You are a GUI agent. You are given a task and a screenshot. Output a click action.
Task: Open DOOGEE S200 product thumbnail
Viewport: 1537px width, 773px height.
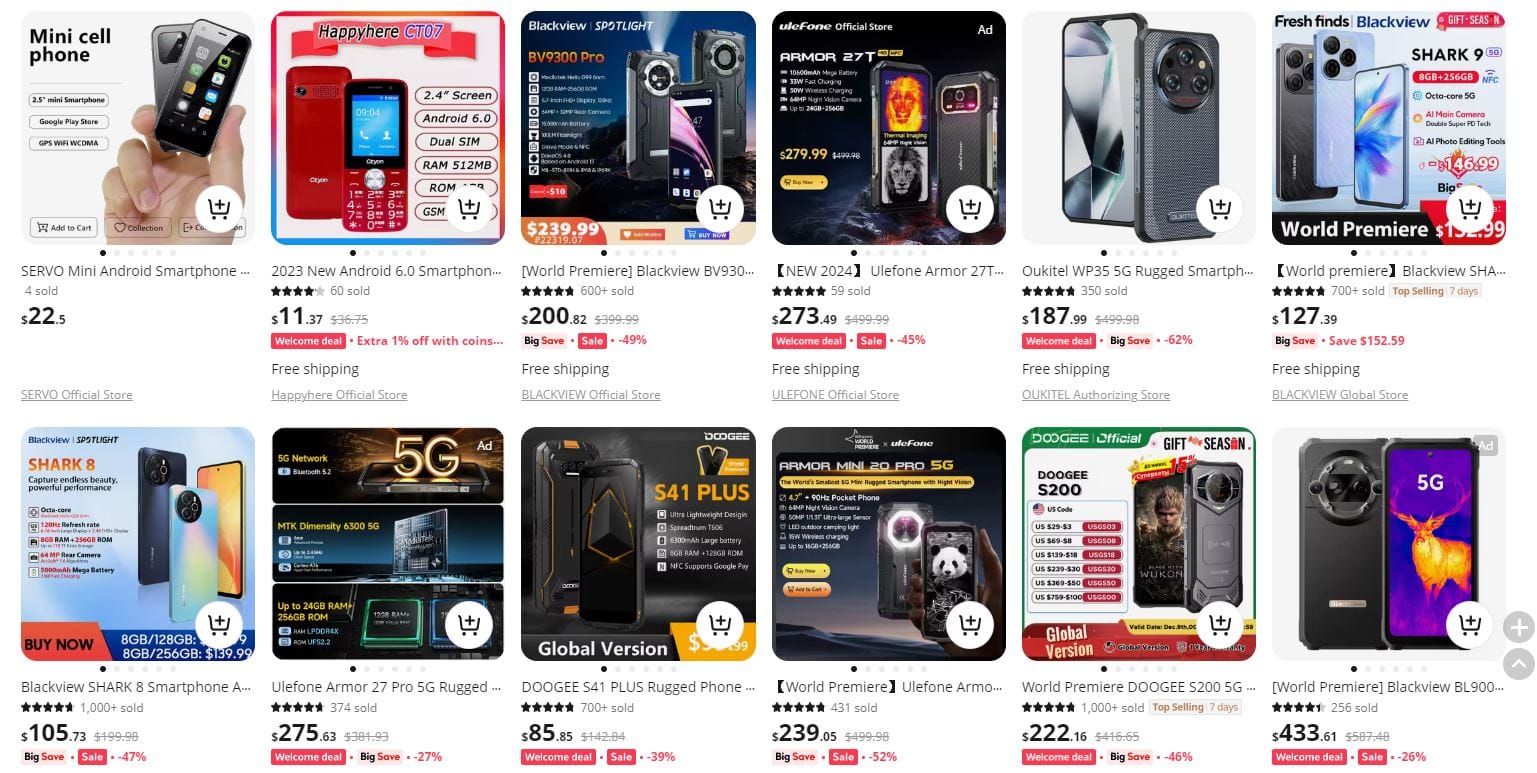click(x=1139, y=544)
